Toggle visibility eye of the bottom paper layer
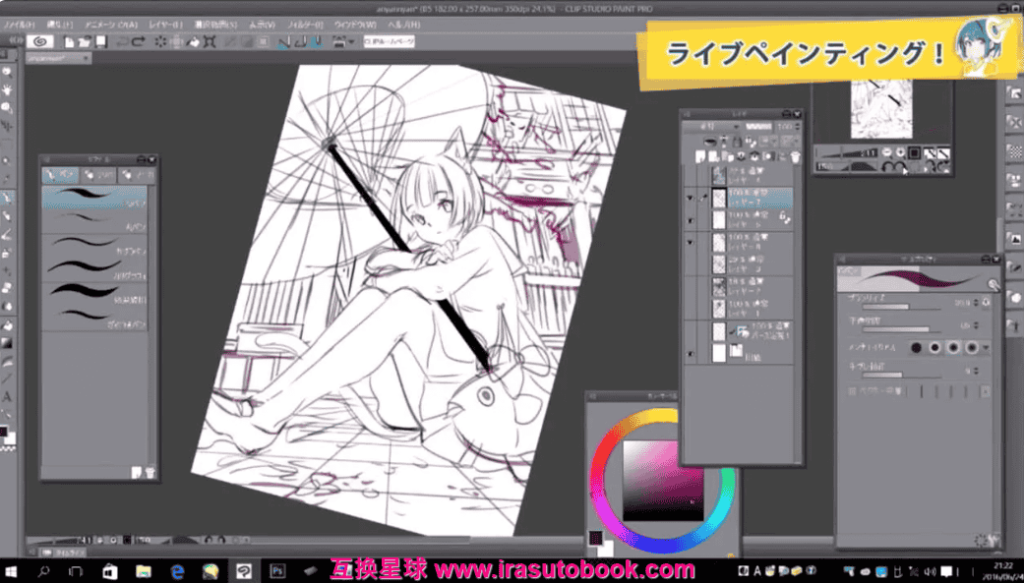Image resolution: width=1024 pixels, height=583 pixels. [x=690, y=355]
